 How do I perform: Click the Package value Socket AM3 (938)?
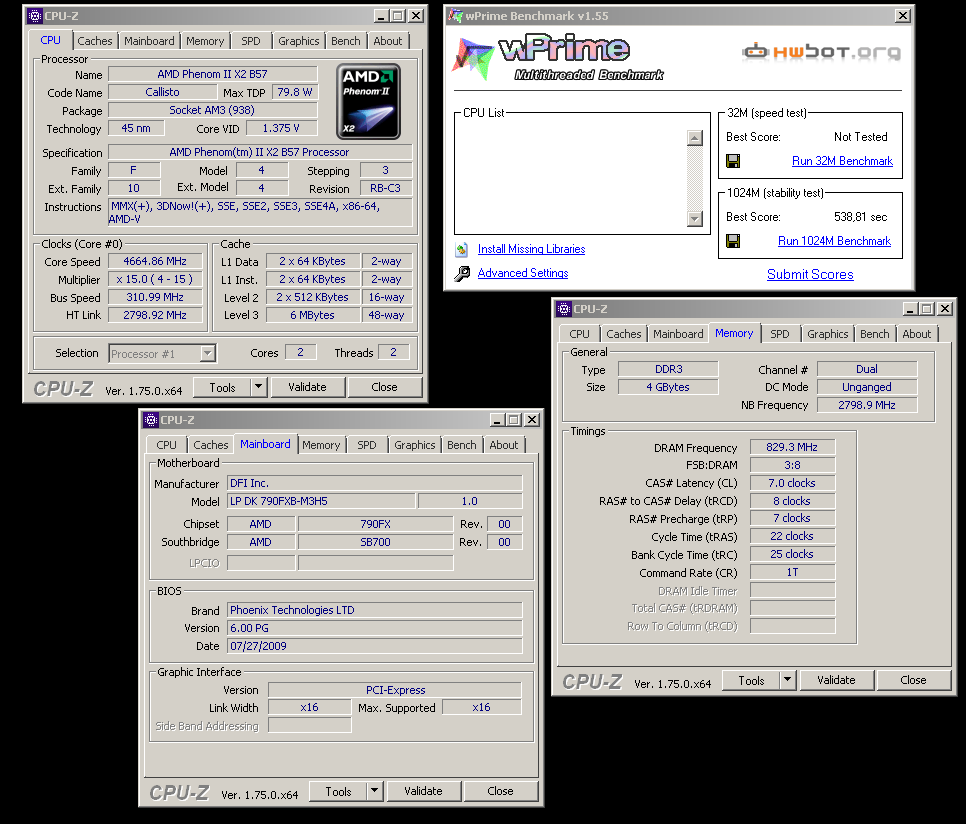(213, 110)
